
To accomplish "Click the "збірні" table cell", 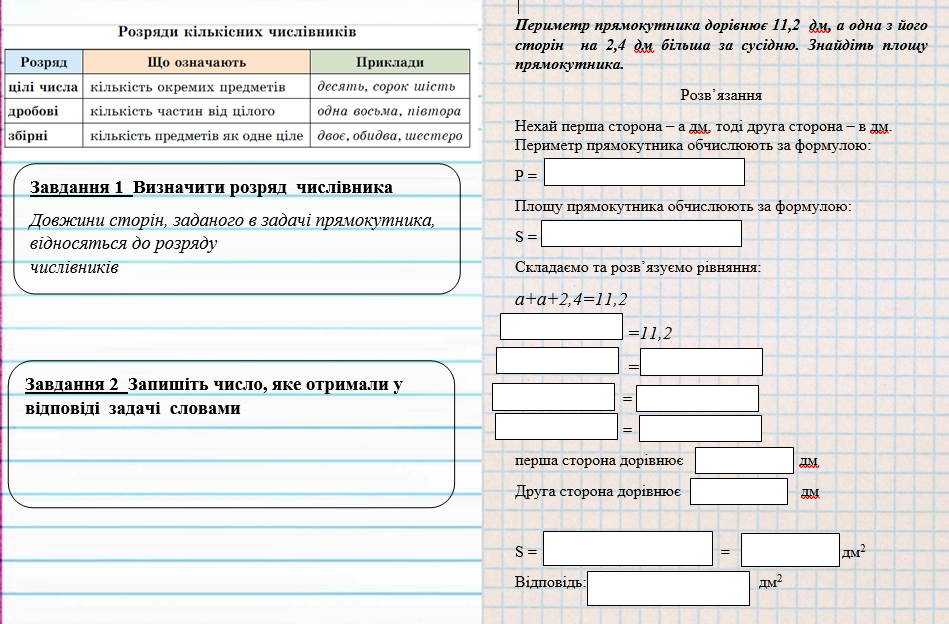I will click(44, 135).
